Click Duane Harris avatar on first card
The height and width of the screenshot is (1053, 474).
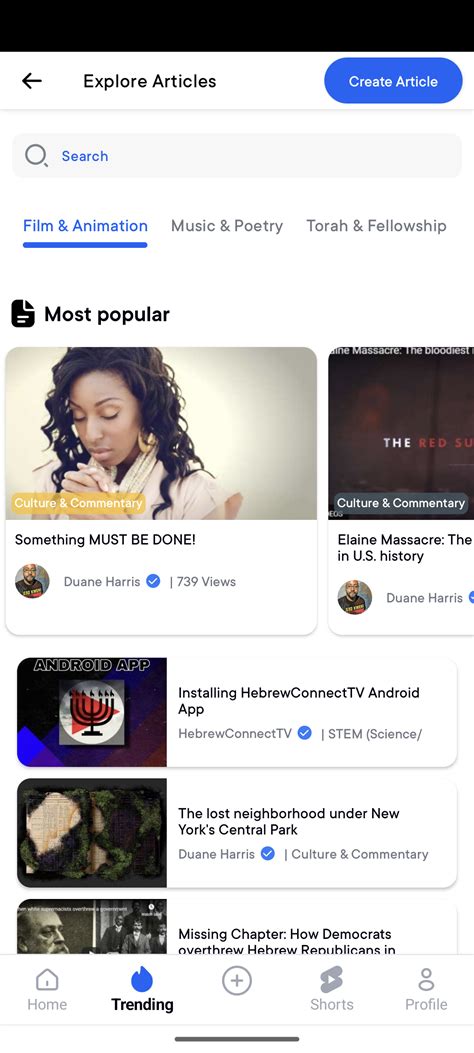[x=32, y=581]
